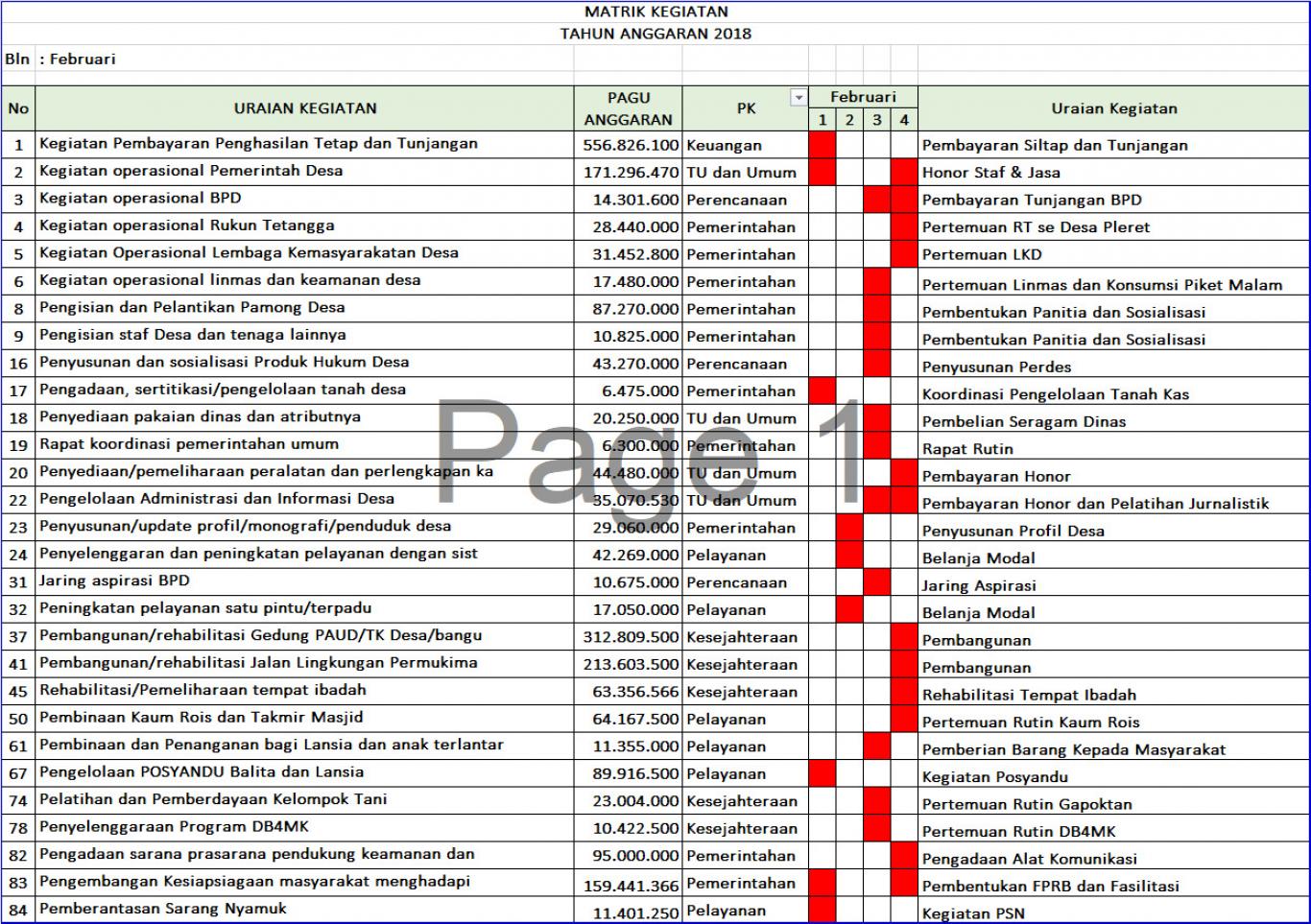This screenshot has width=1311, height=924.
Task: Click 'Kegiatan operasional linmas dan keamanan desa'
Action: coord(305,281)
